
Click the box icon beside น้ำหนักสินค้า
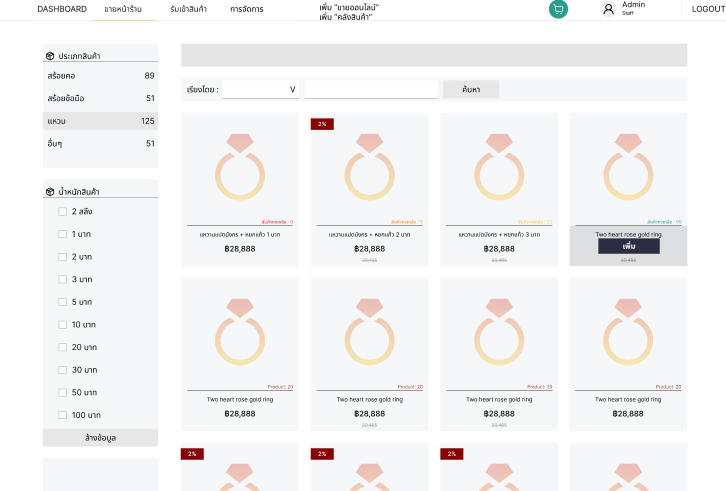(x=50, y=191)
